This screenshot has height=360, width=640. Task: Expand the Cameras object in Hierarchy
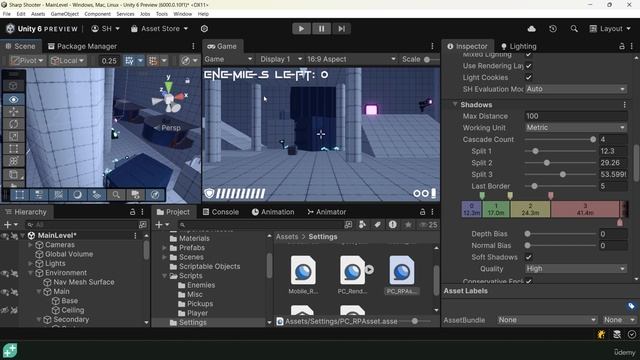coord(30,245)
